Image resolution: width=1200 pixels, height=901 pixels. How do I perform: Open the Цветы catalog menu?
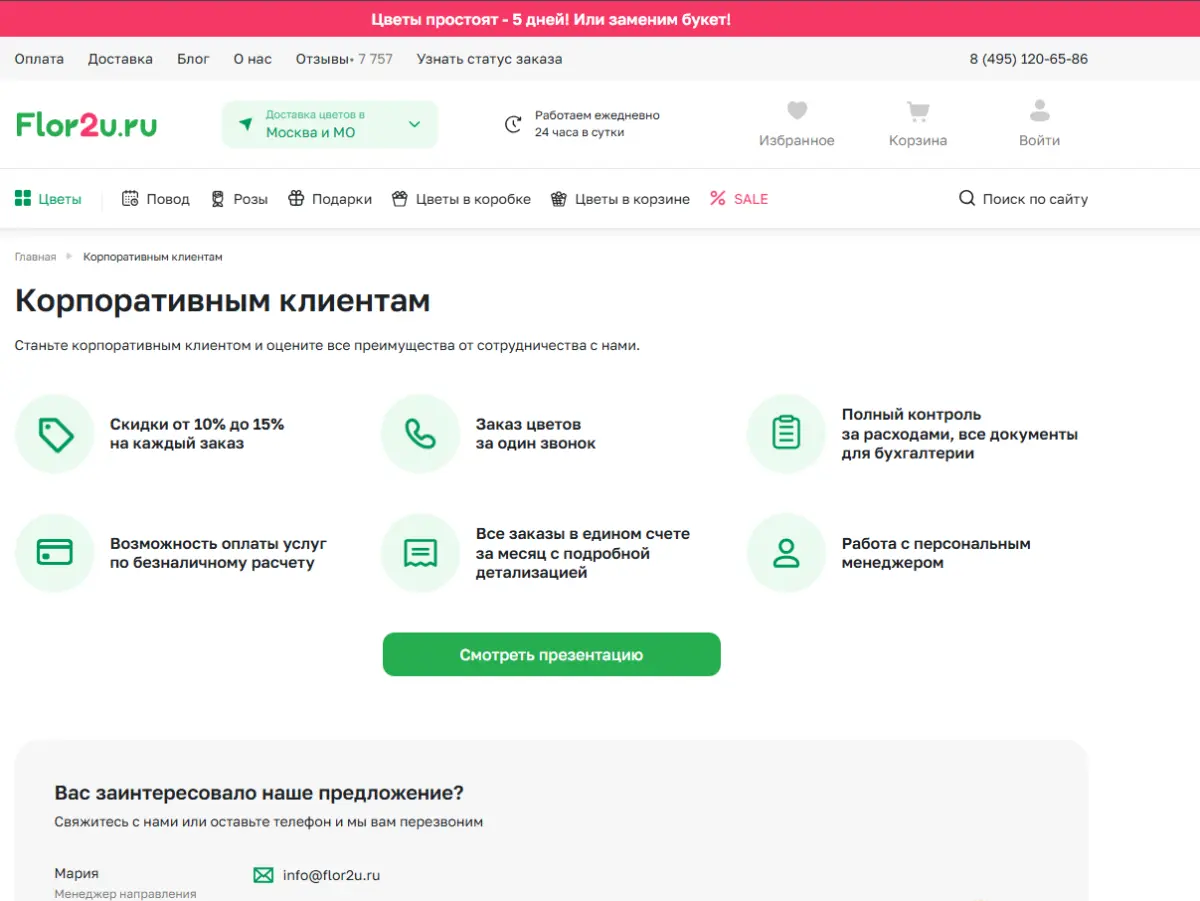coord(49,199)
